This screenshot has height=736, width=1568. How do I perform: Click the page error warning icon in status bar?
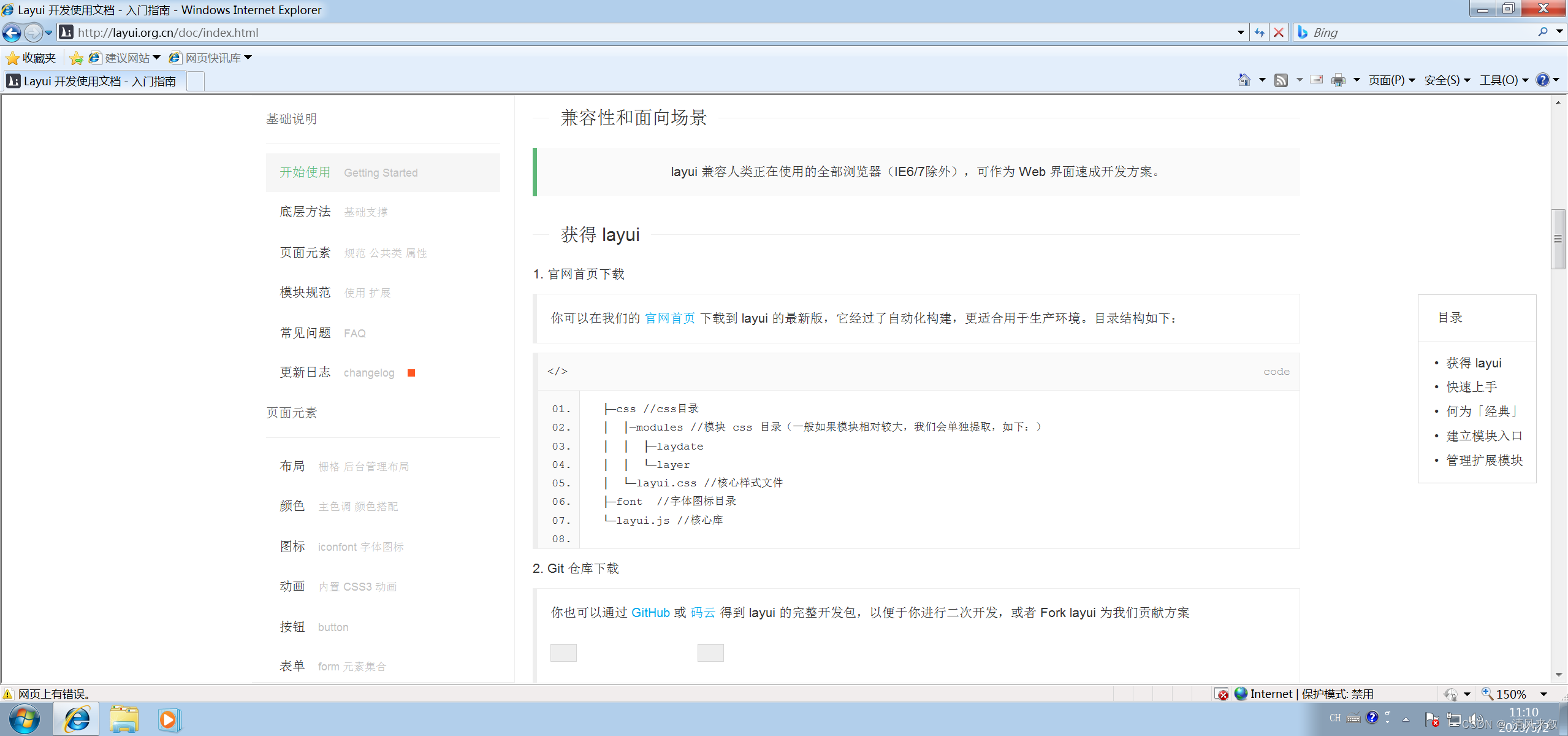(8, 694)
